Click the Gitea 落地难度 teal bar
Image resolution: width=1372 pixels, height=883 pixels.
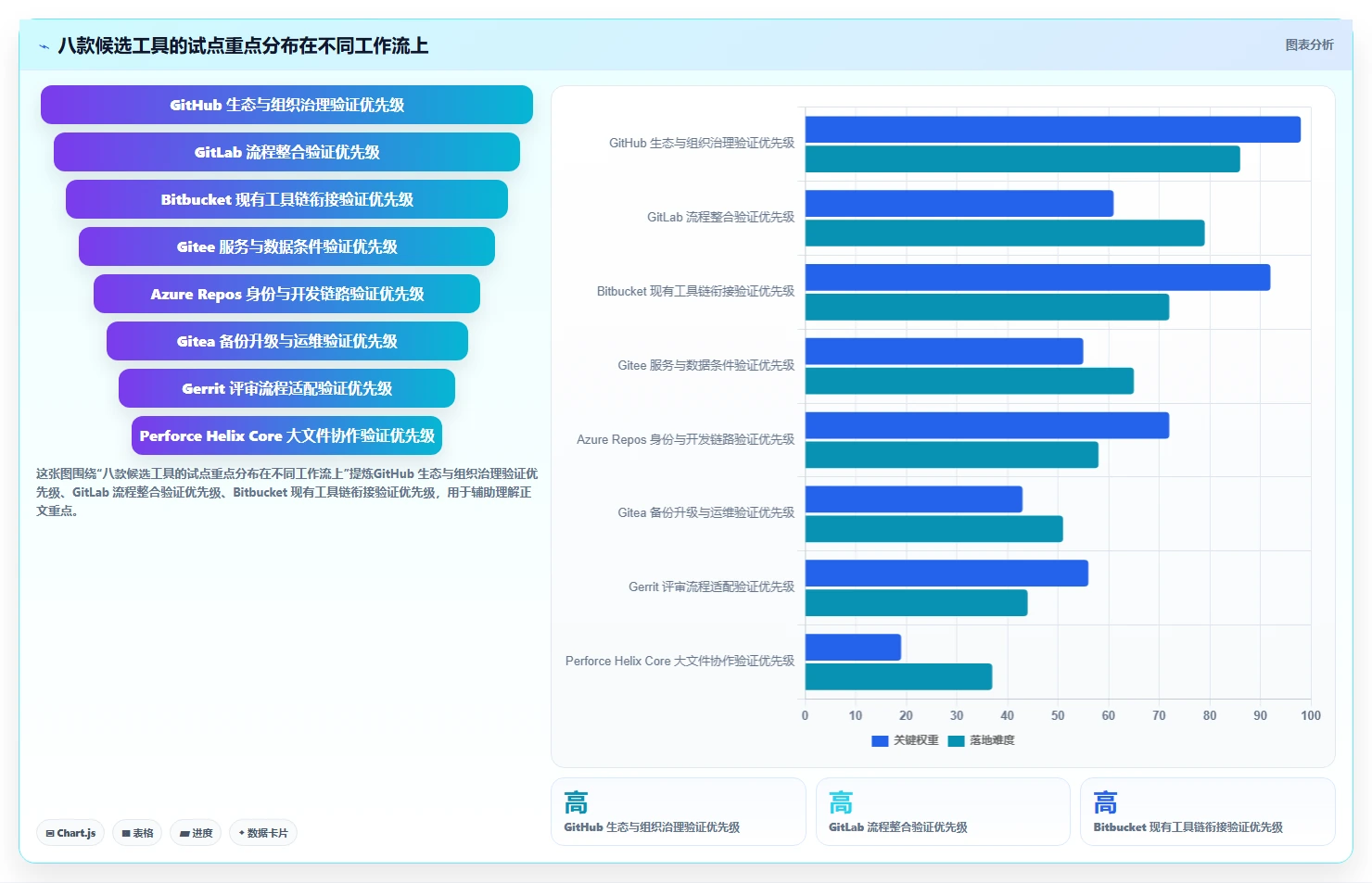coord(934,529)
